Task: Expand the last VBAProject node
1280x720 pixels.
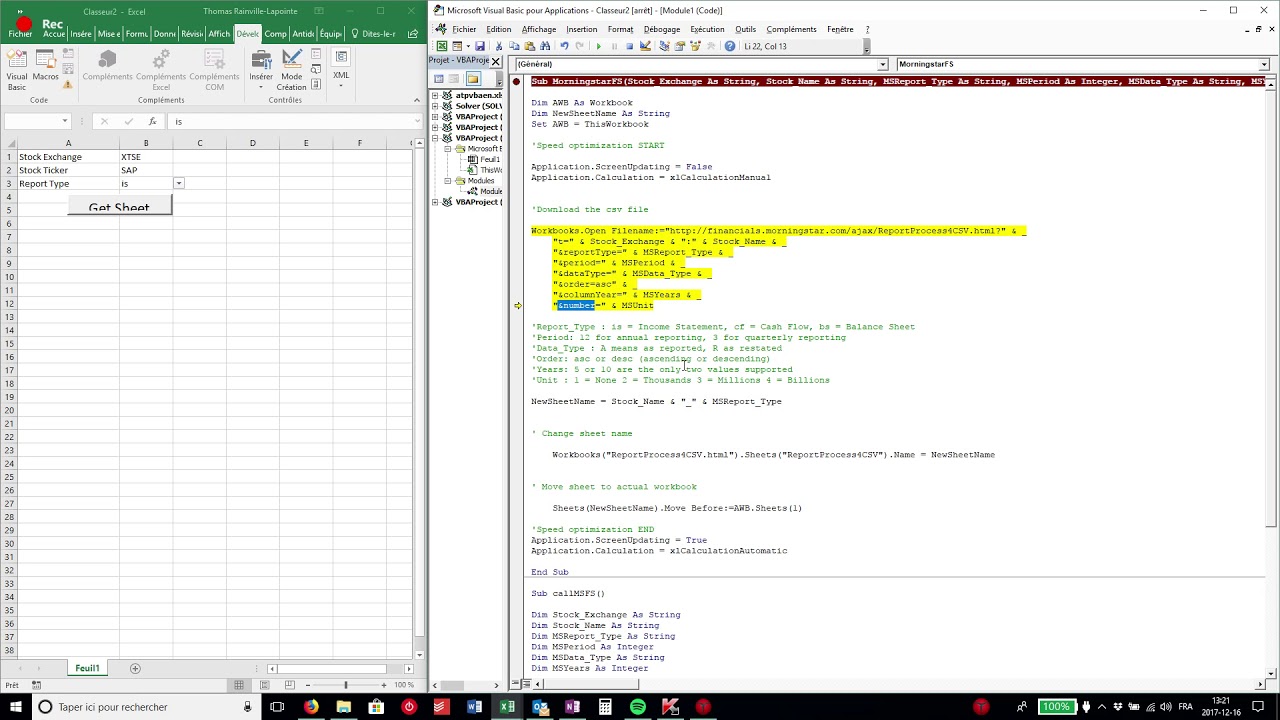Action: [x=435, y=202]
